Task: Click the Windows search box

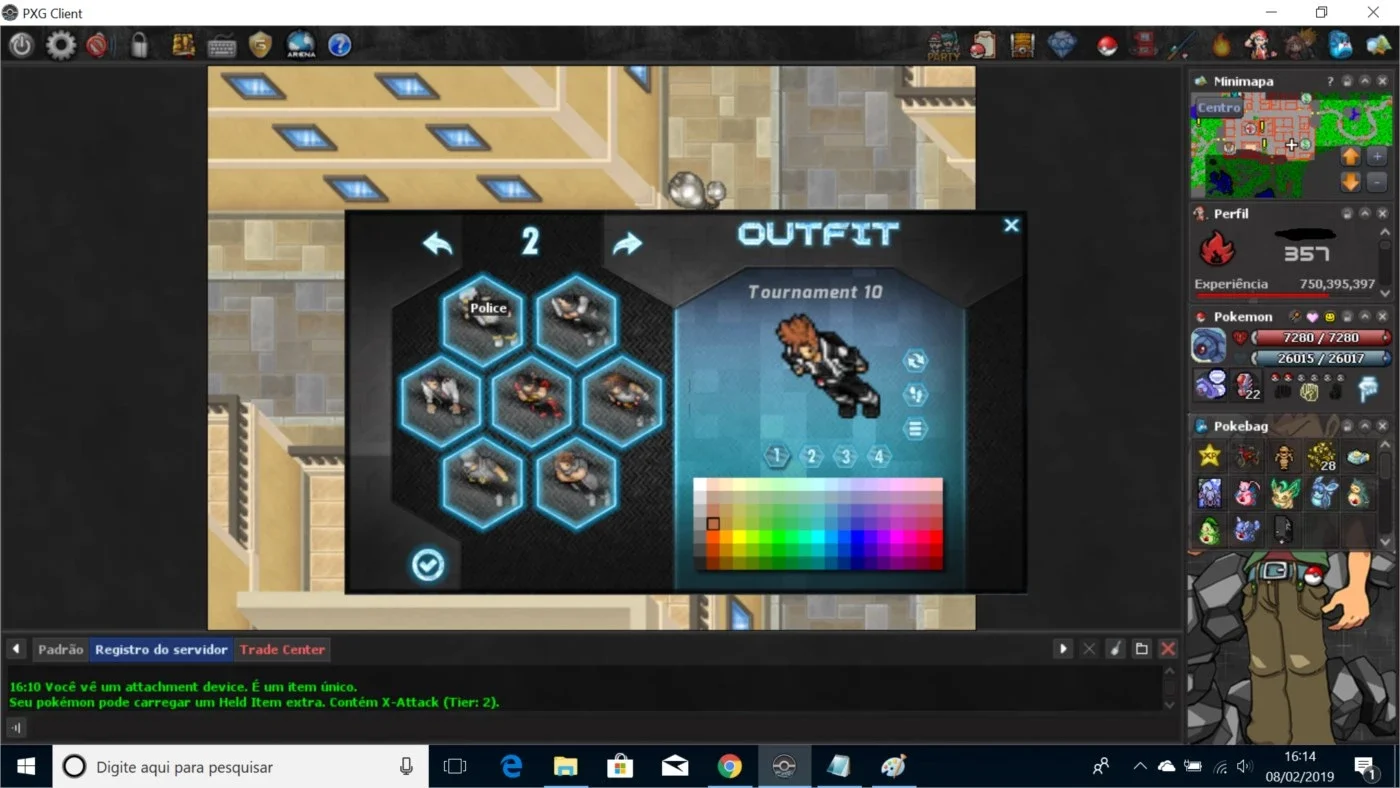Action: 241,767
